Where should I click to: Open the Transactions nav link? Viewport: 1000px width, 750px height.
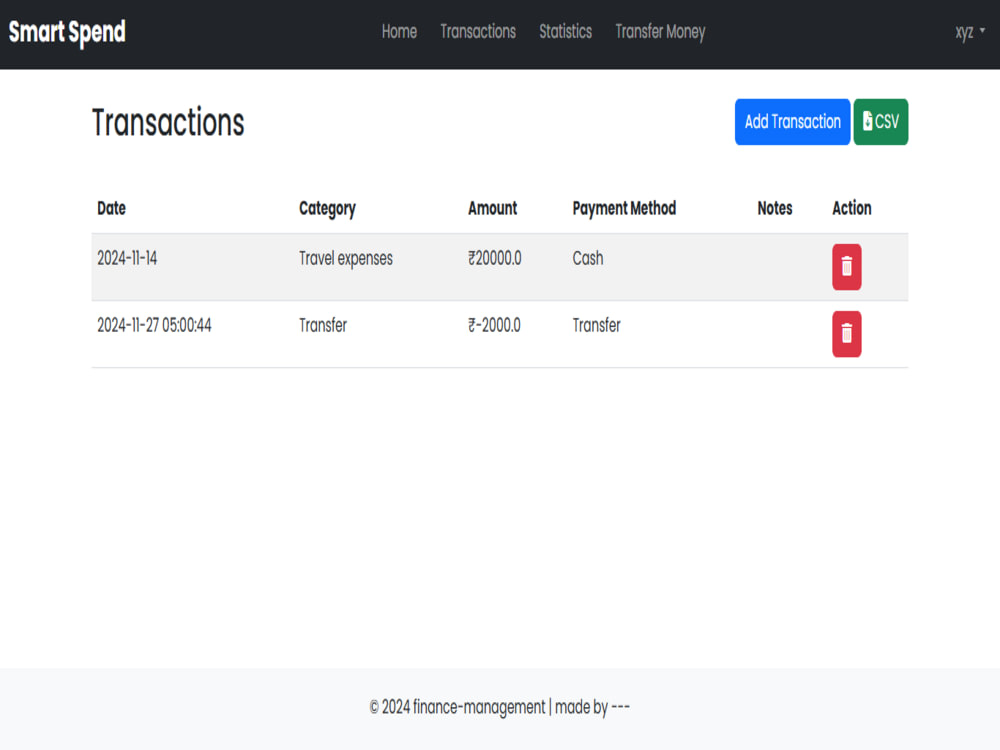[x=478, y=32]
